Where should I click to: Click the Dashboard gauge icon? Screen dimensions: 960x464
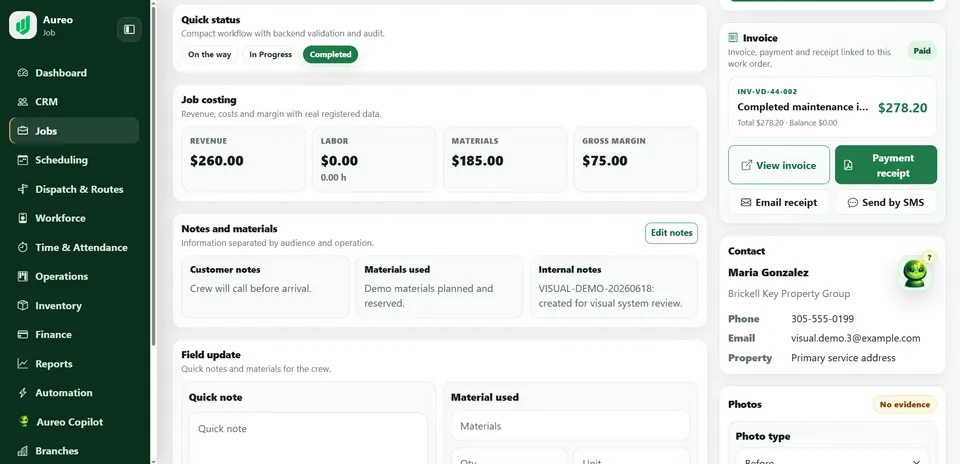(23, 73)
